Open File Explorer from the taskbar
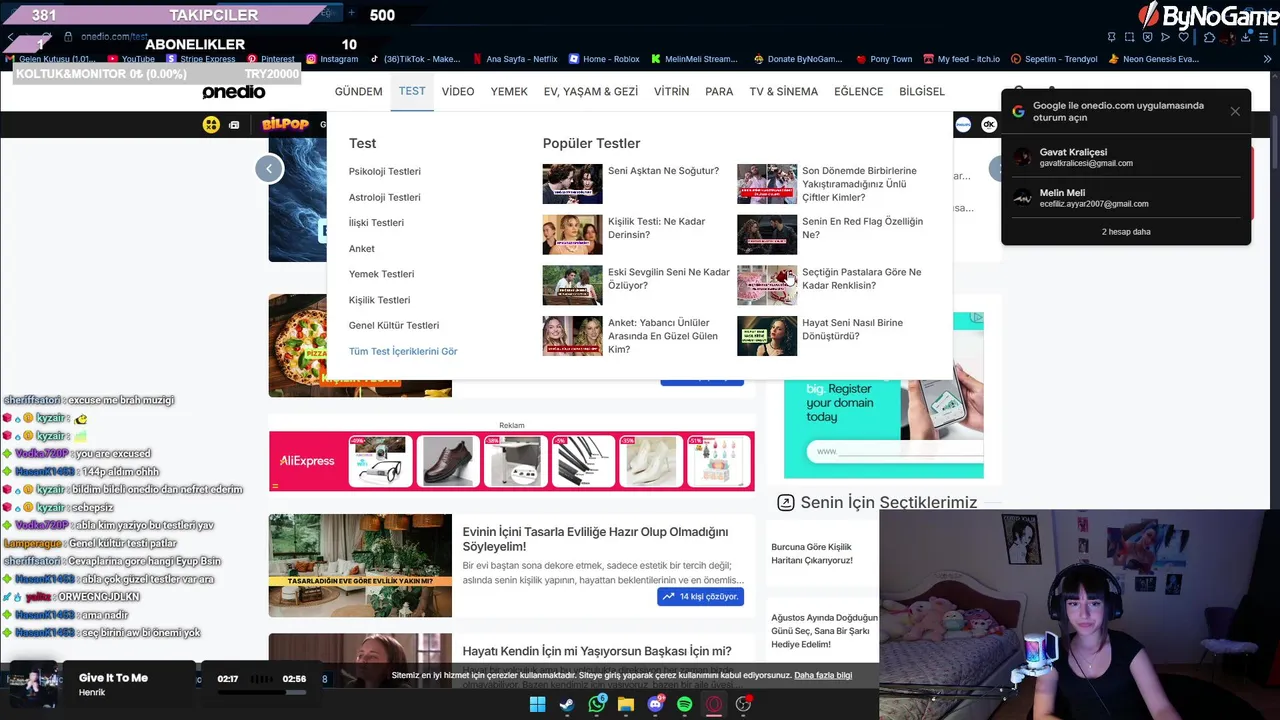 coord(626,704)
